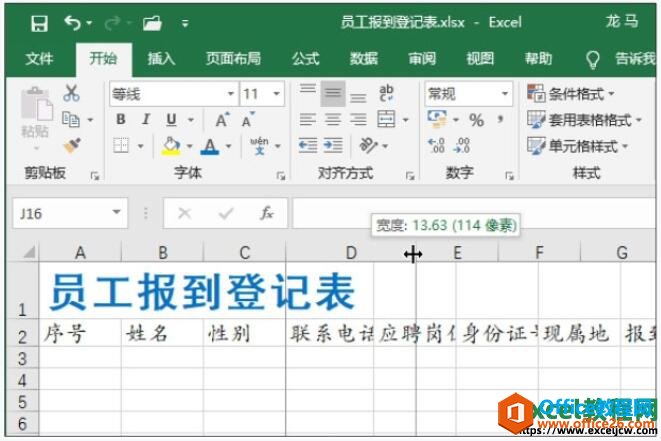
Task: Open the 数字 group dialog launcher
Action: pyautogui.click(x=510, y=176)
